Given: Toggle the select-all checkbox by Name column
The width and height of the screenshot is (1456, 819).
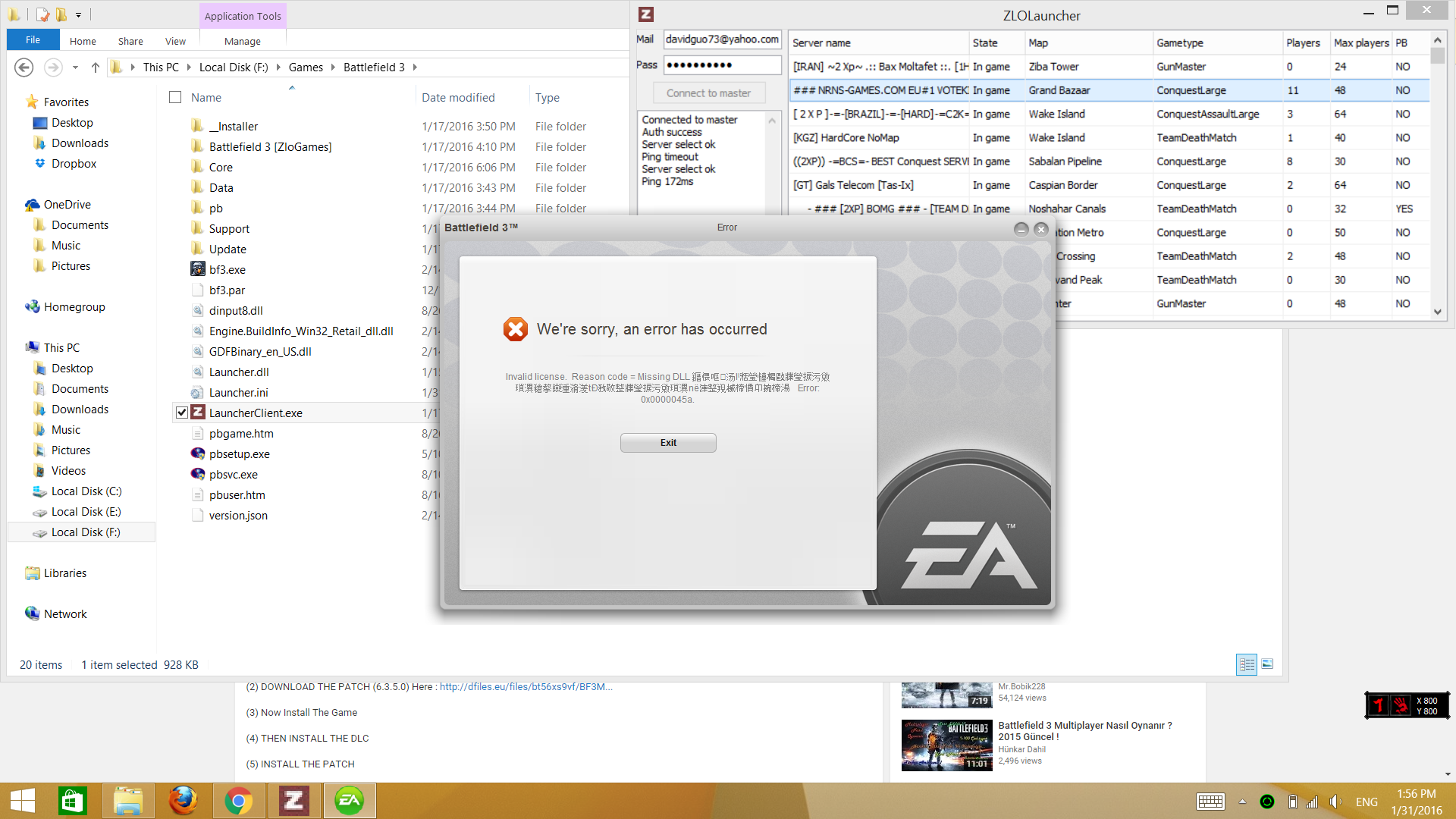Looking at the screenshot, I should [175, 97].
